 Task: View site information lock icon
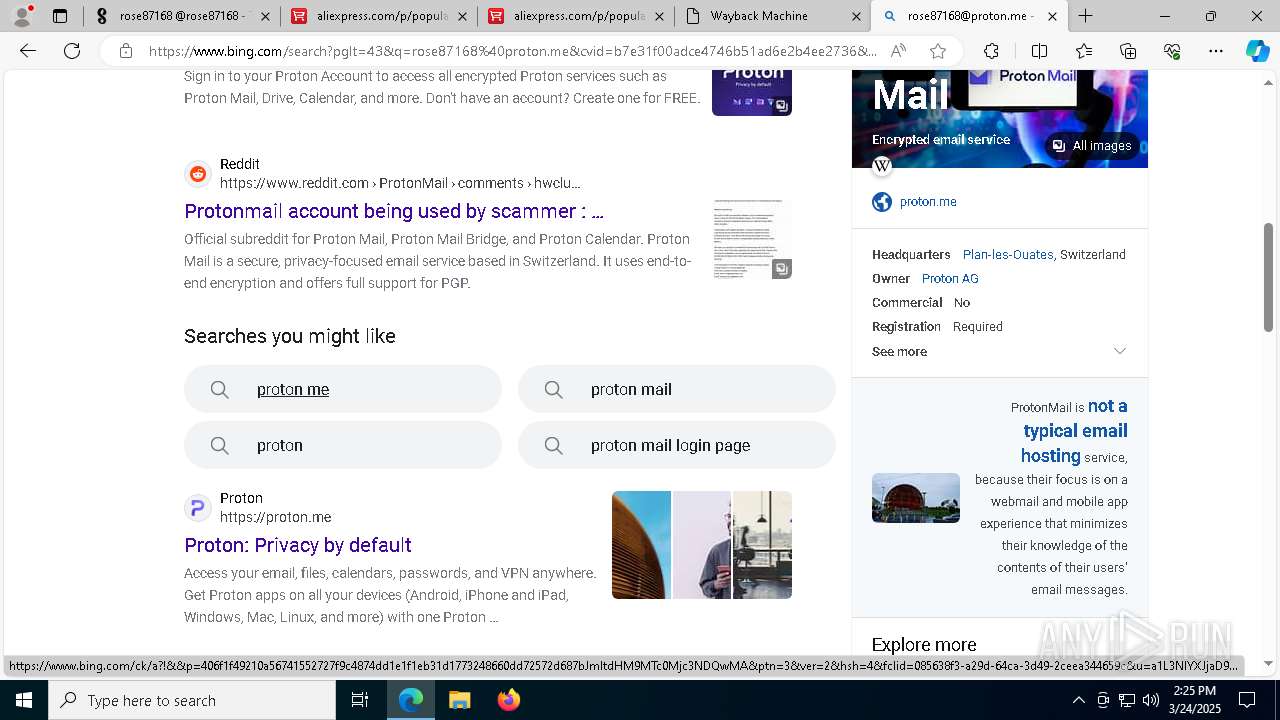point(125,51)
